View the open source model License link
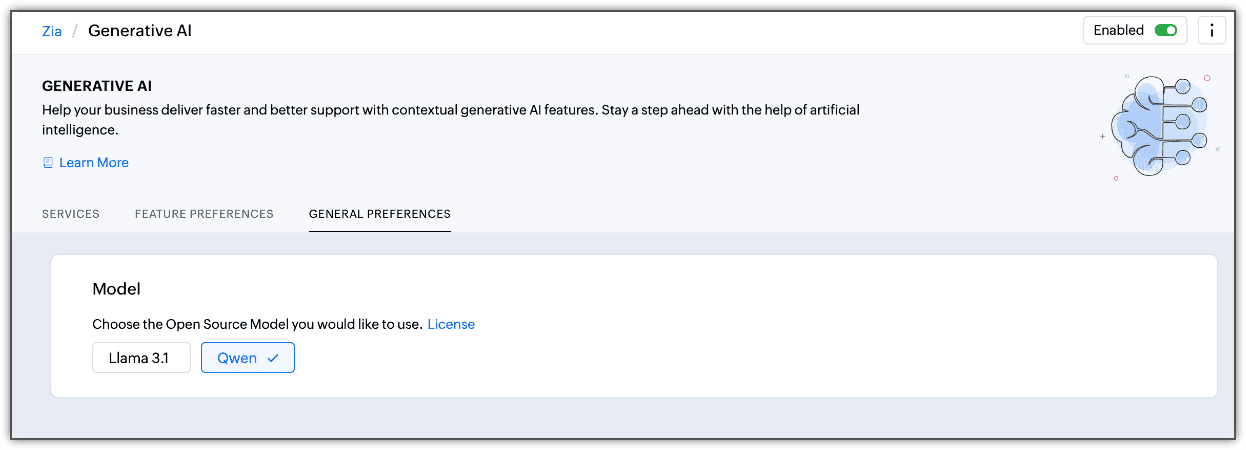1246x450 pixels. 451,324
